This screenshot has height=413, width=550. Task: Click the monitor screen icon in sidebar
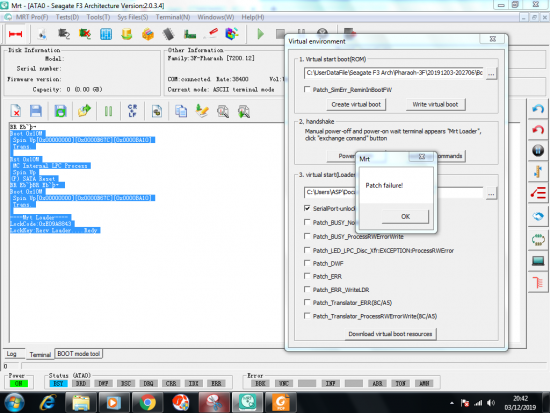coord(538,261)
